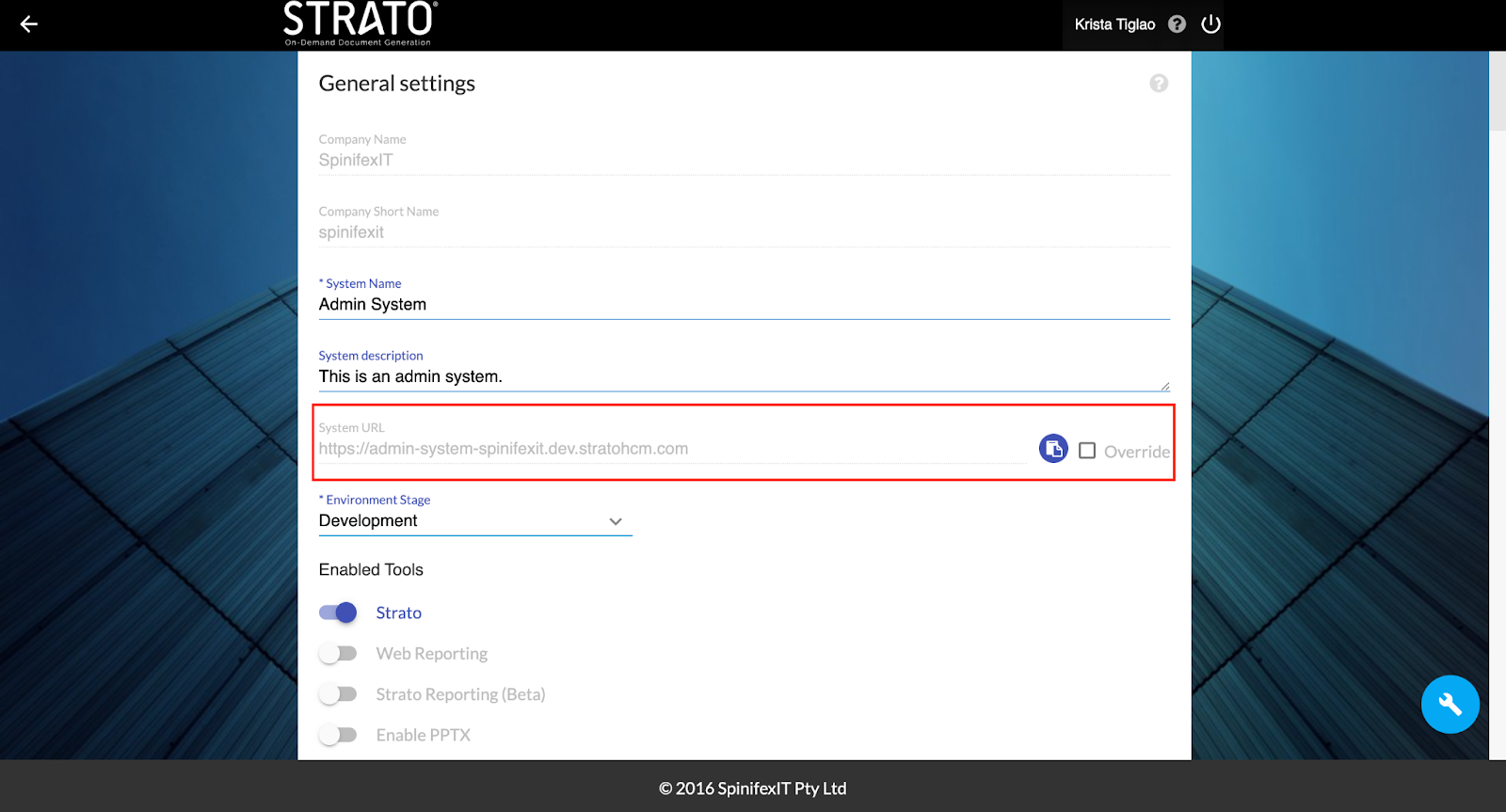Click the back arrow icon
Image resolution: width=1506 pixels, height=812 pixels.
pos(29,24)
